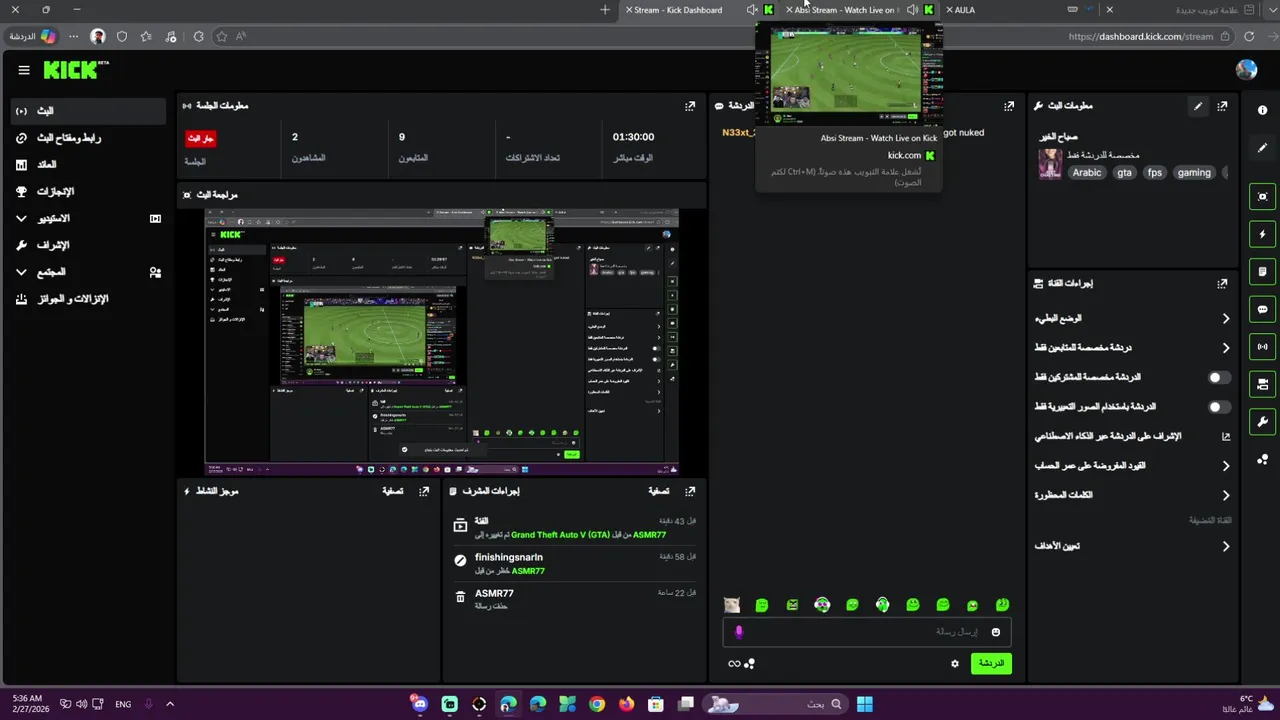Mute the Absi Stream tab speaker icon
Image resolution: width=1280 pixels, height=720 pixels.
(912, 10)
